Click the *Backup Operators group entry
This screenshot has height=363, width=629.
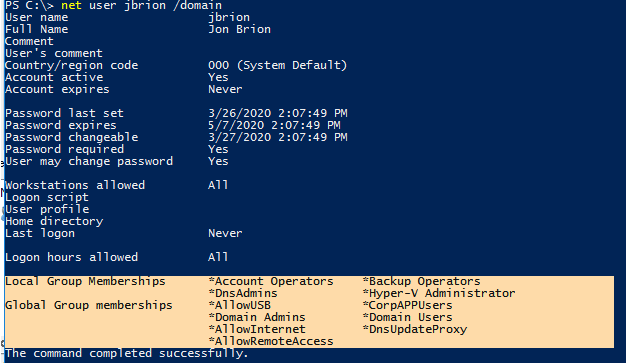pos(421,282)
